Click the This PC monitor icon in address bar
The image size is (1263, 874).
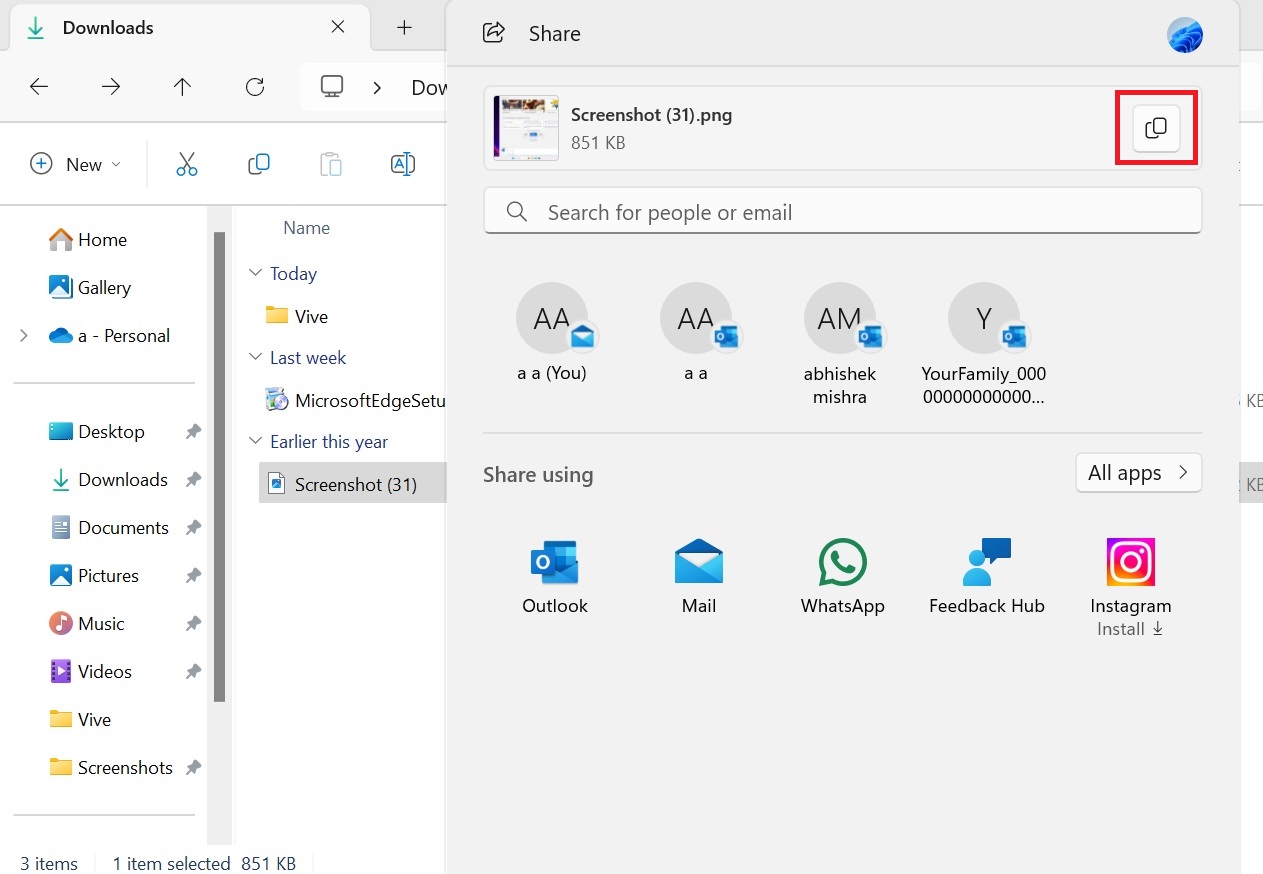pos(332,87)
